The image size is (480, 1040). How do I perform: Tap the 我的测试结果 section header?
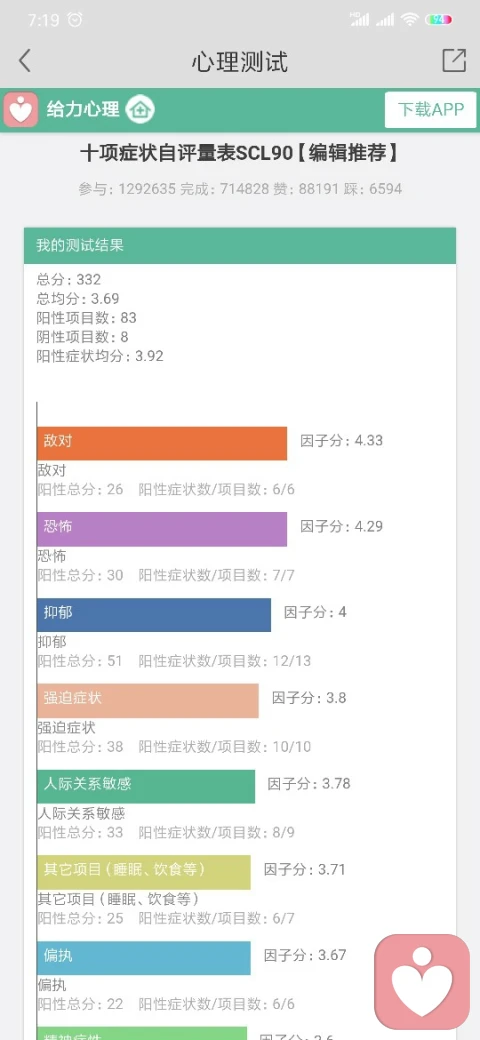[x=240, y=245]
